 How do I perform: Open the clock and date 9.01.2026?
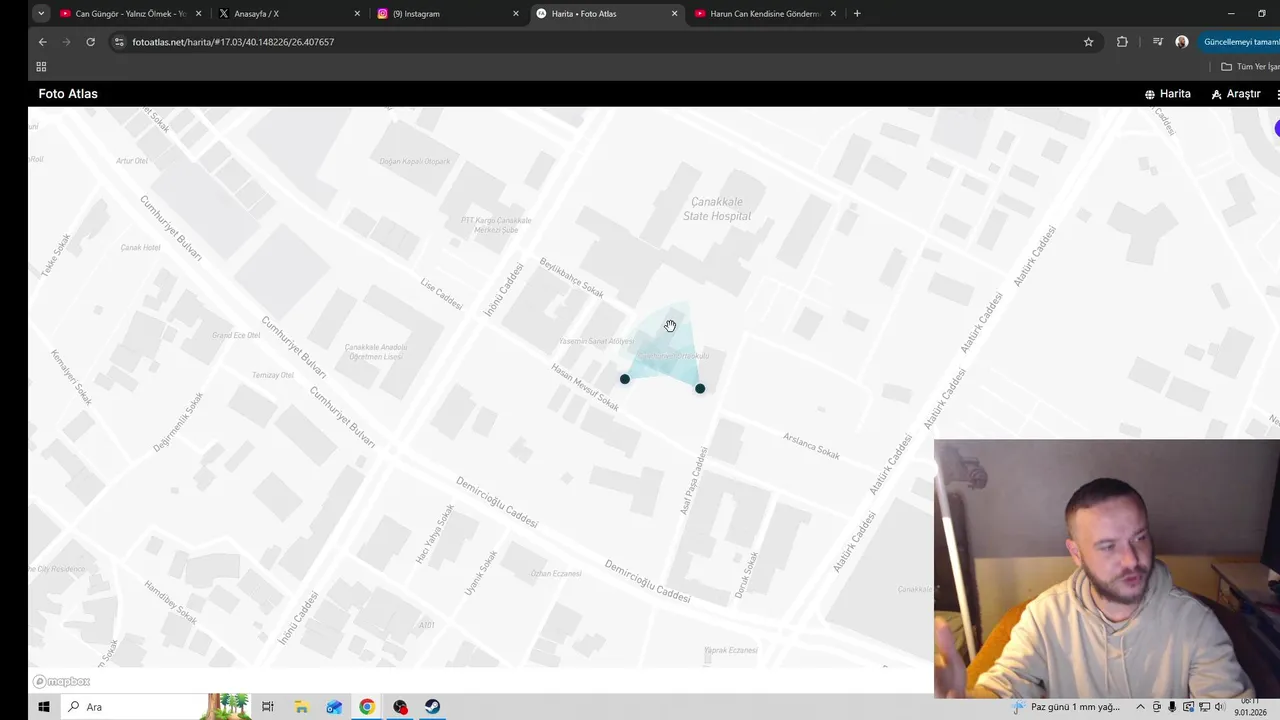(1251, 707)
